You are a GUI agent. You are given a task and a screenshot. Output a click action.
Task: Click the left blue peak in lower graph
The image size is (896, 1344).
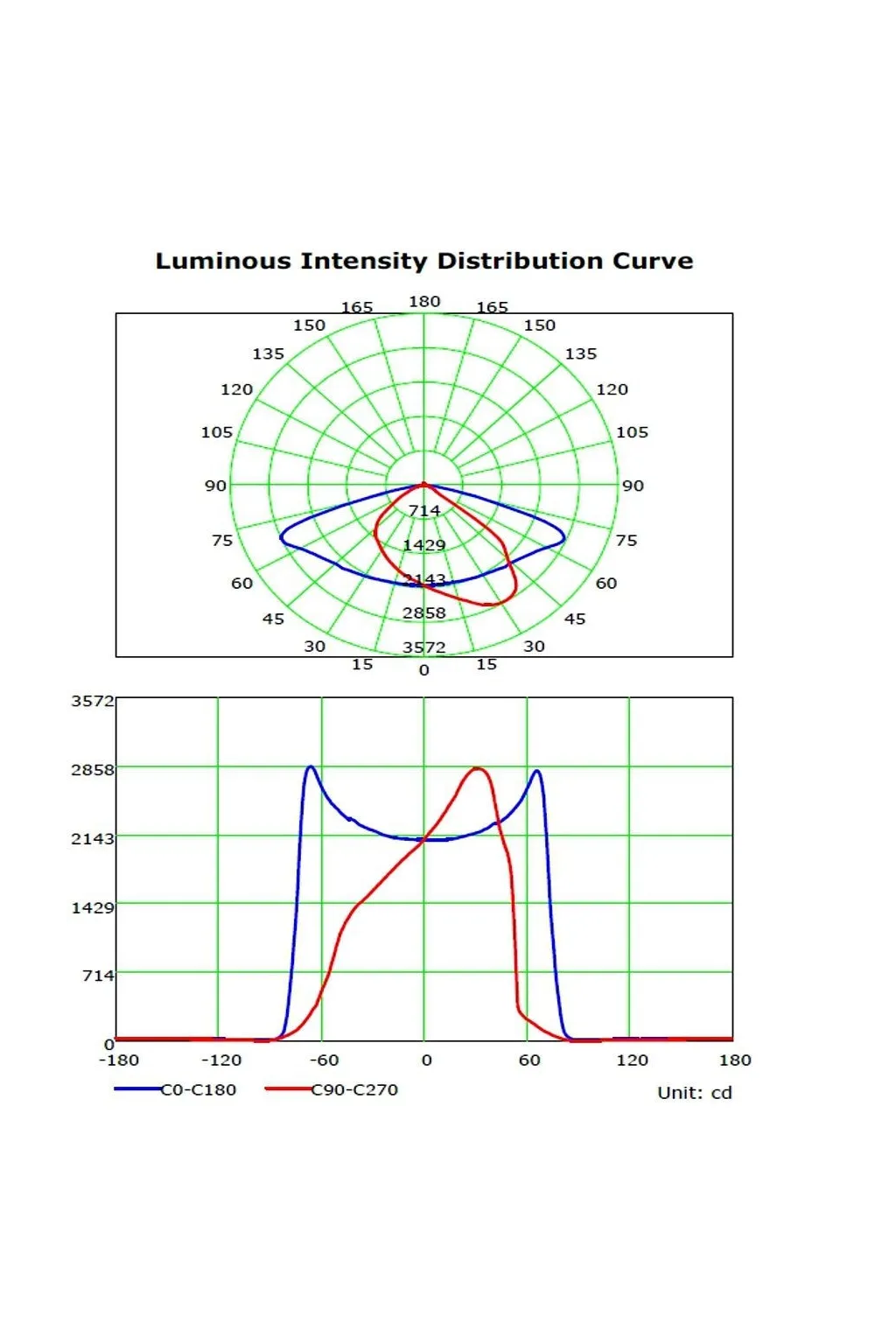coord(311,766)
